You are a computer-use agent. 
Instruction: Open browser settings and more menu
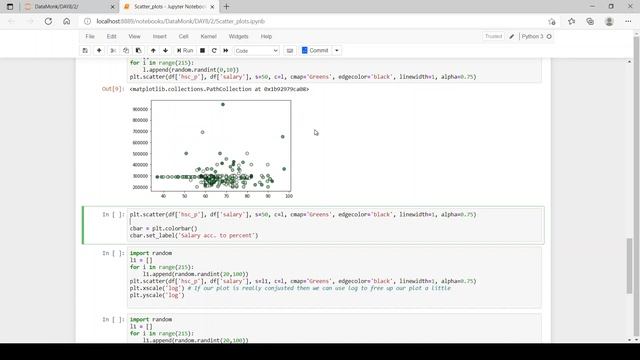pos(628,21)
